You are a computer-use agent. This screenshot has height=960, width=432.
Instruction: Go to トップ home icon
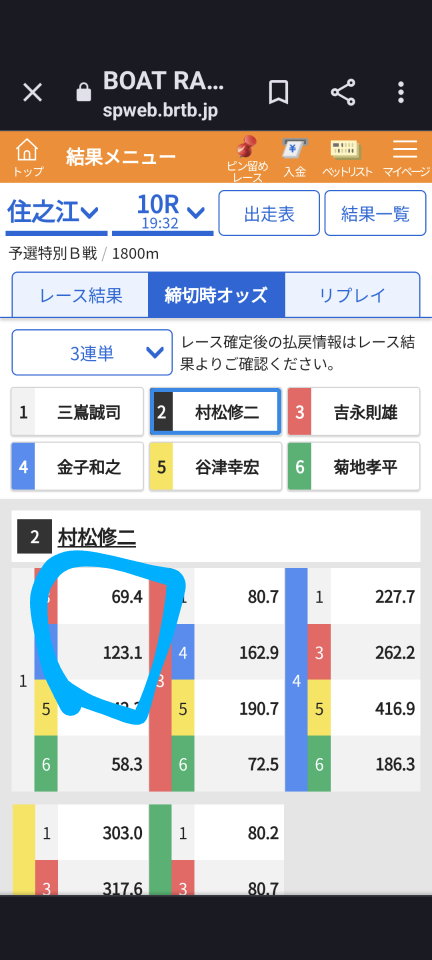pos(28,157)
